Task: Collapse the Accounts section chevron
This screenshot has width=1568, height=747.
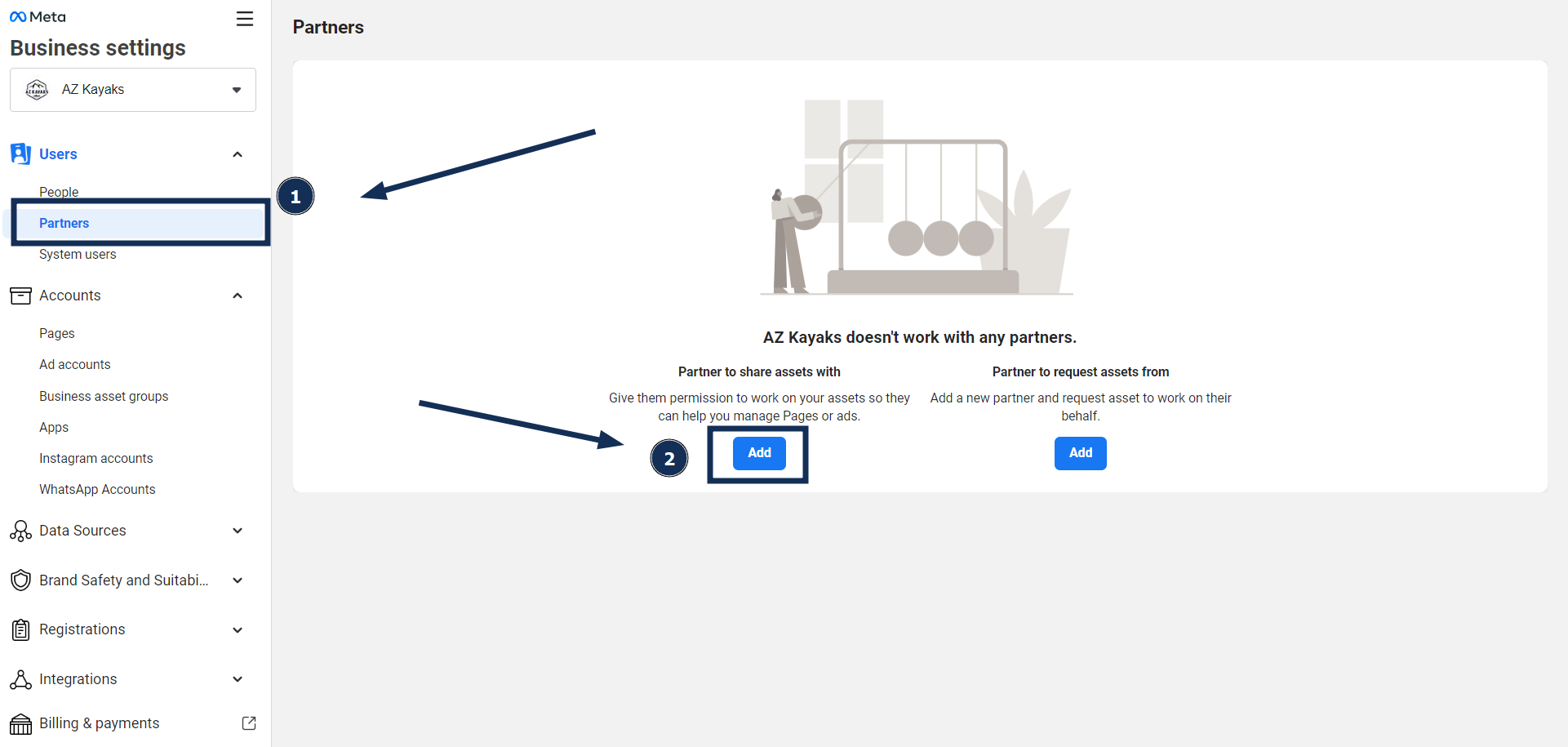Action: click(238, 296)
